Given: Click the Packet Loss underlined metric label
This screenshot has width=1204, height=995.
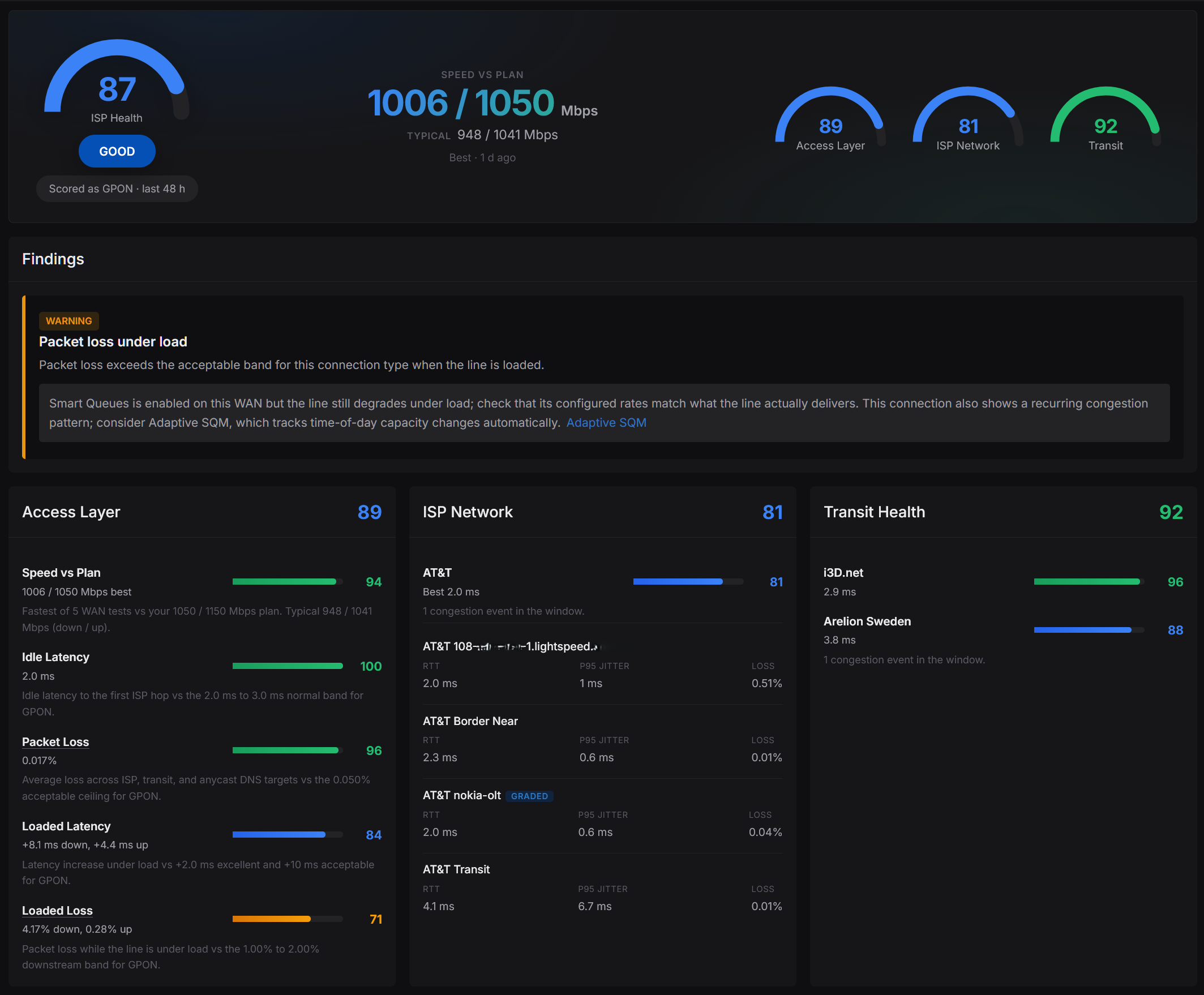Looking at the screenshot, I should click(x=55, y=741).
